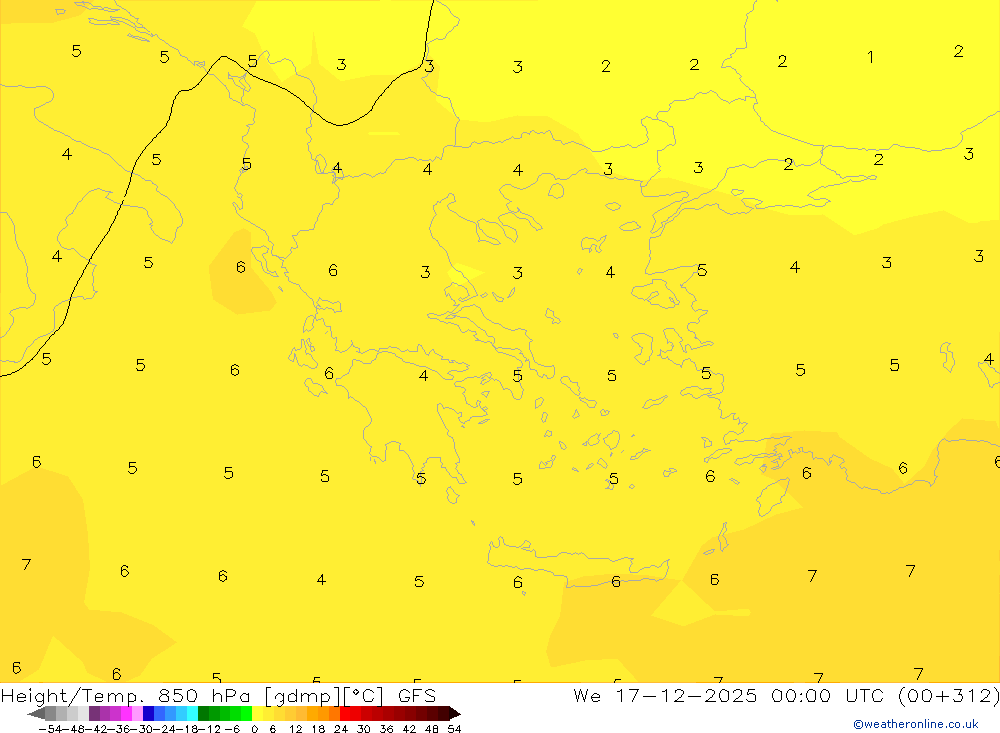Click the "-24" legend scale label
Screen dimensions: 1000x733
click(165, 729)
